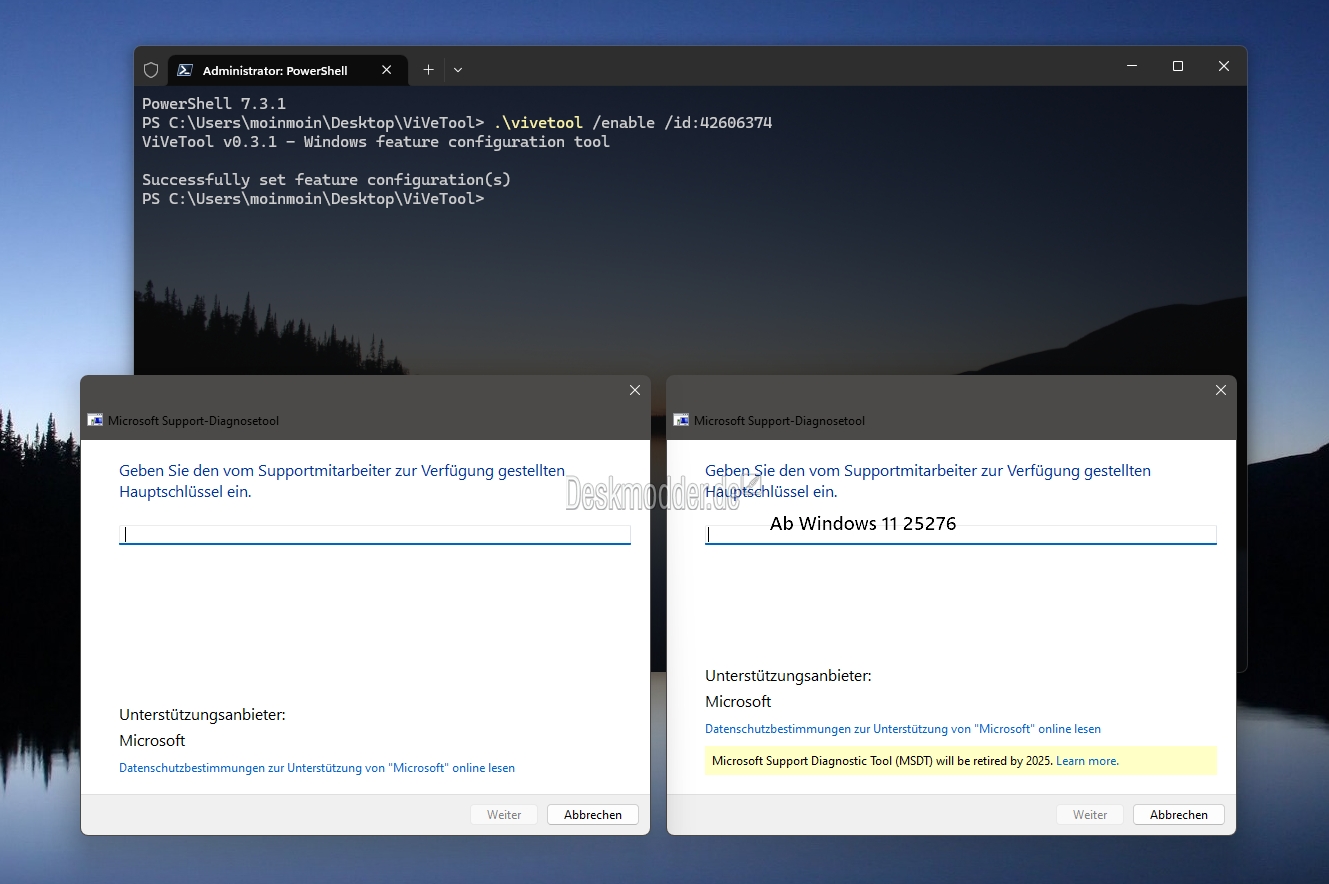Screen dimensions: 1329x884
Task: Click 'Microsoft' provider name in left dialog
Action: [x=152, y=741]
